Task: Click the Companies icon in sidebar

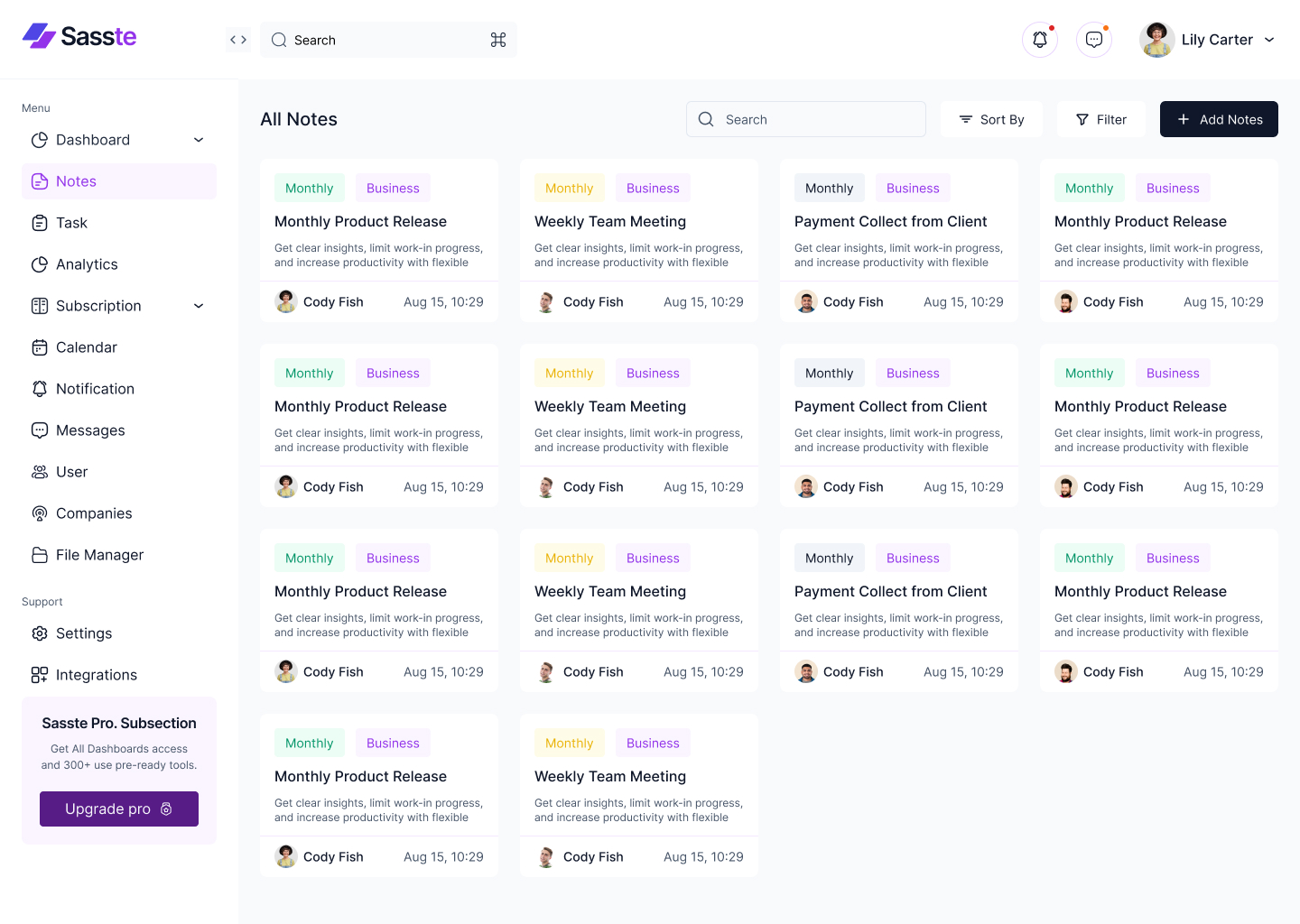Action: coord(40,513)
